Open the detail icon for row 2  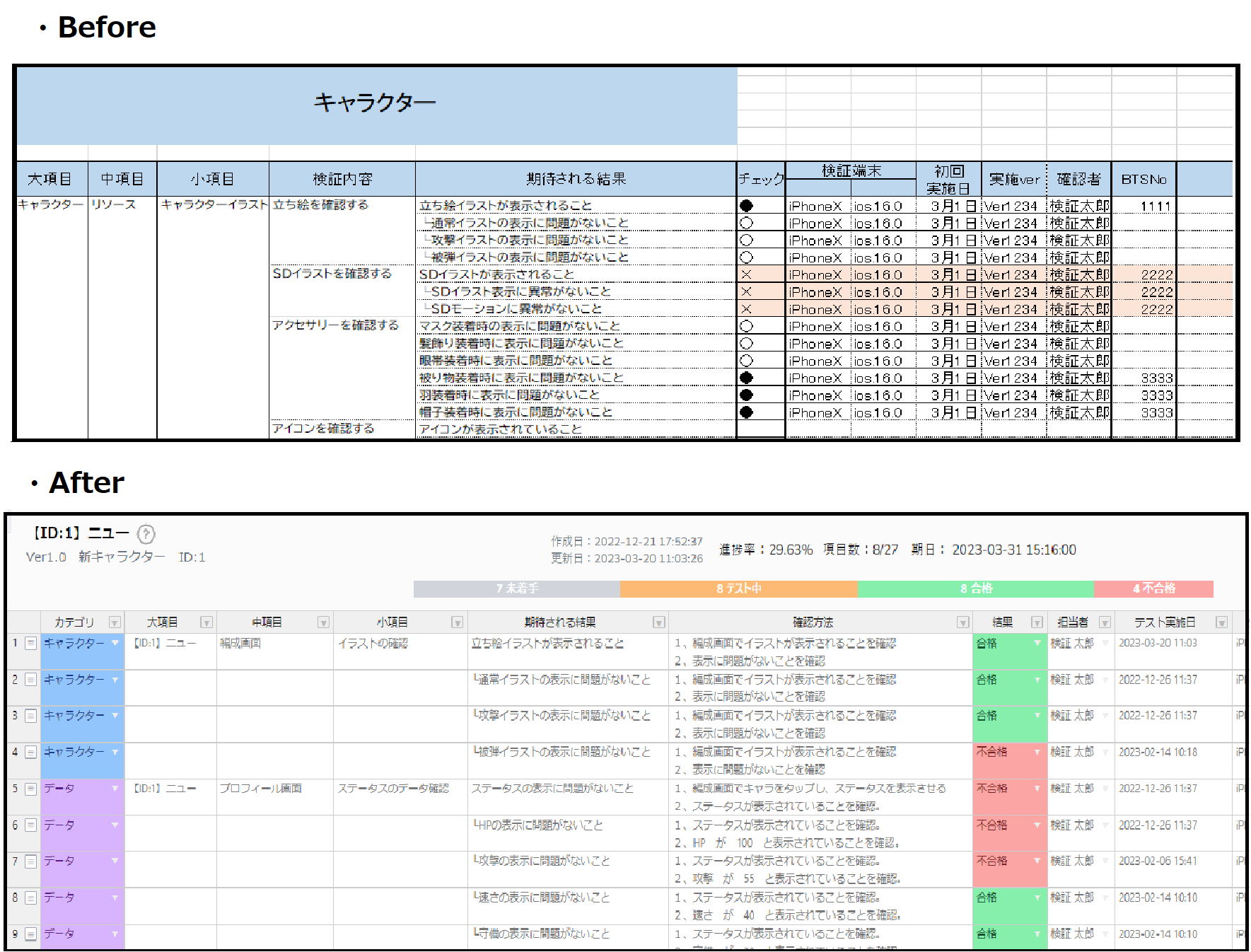tap(30, 679)
